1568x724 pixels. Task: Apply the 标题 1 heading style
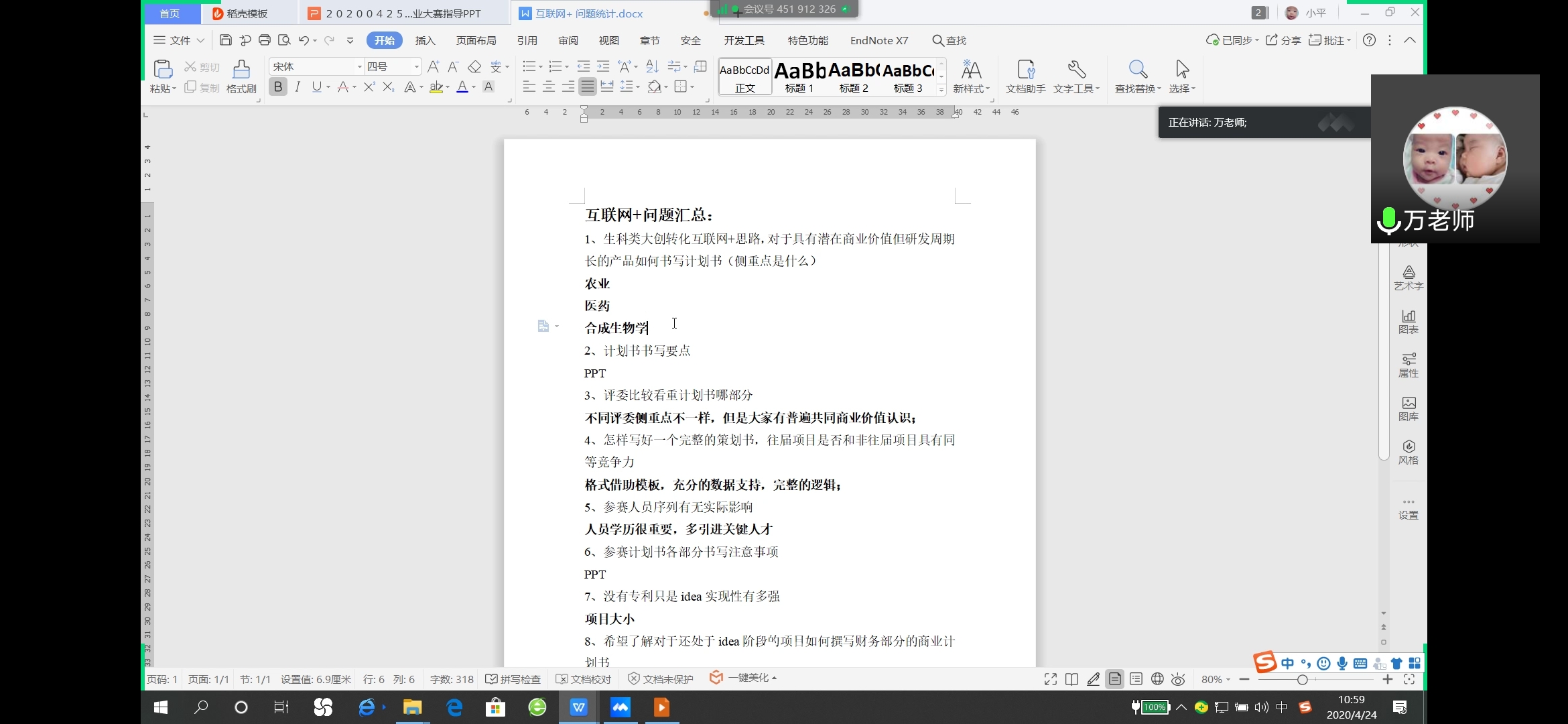(x=799, y=77)
